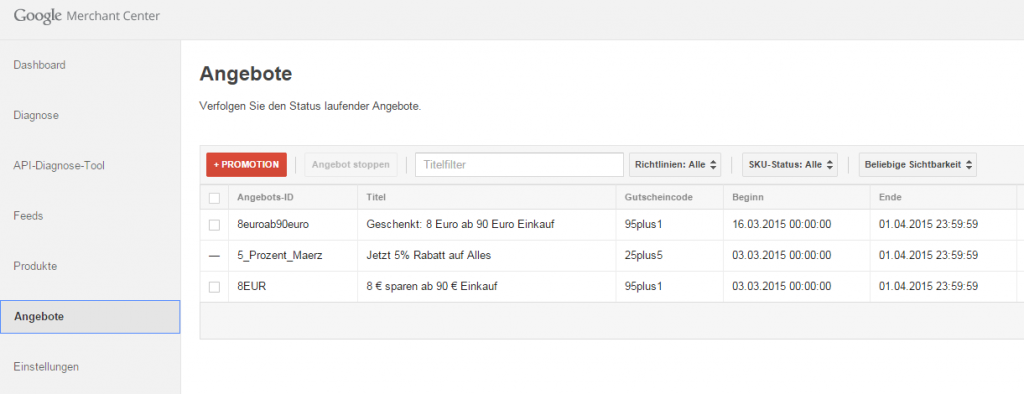Screen dimensions: 1024x394
Task: Click the 5_Prozent_Maerz offer ID
Action: [x=280, y=255]
